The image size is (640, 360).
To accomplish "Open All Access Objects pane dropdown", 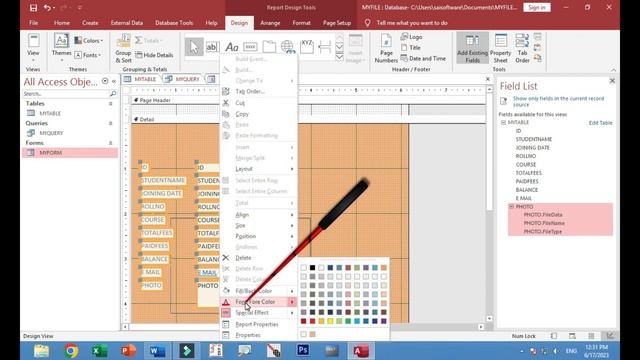I will click(105, 81).
